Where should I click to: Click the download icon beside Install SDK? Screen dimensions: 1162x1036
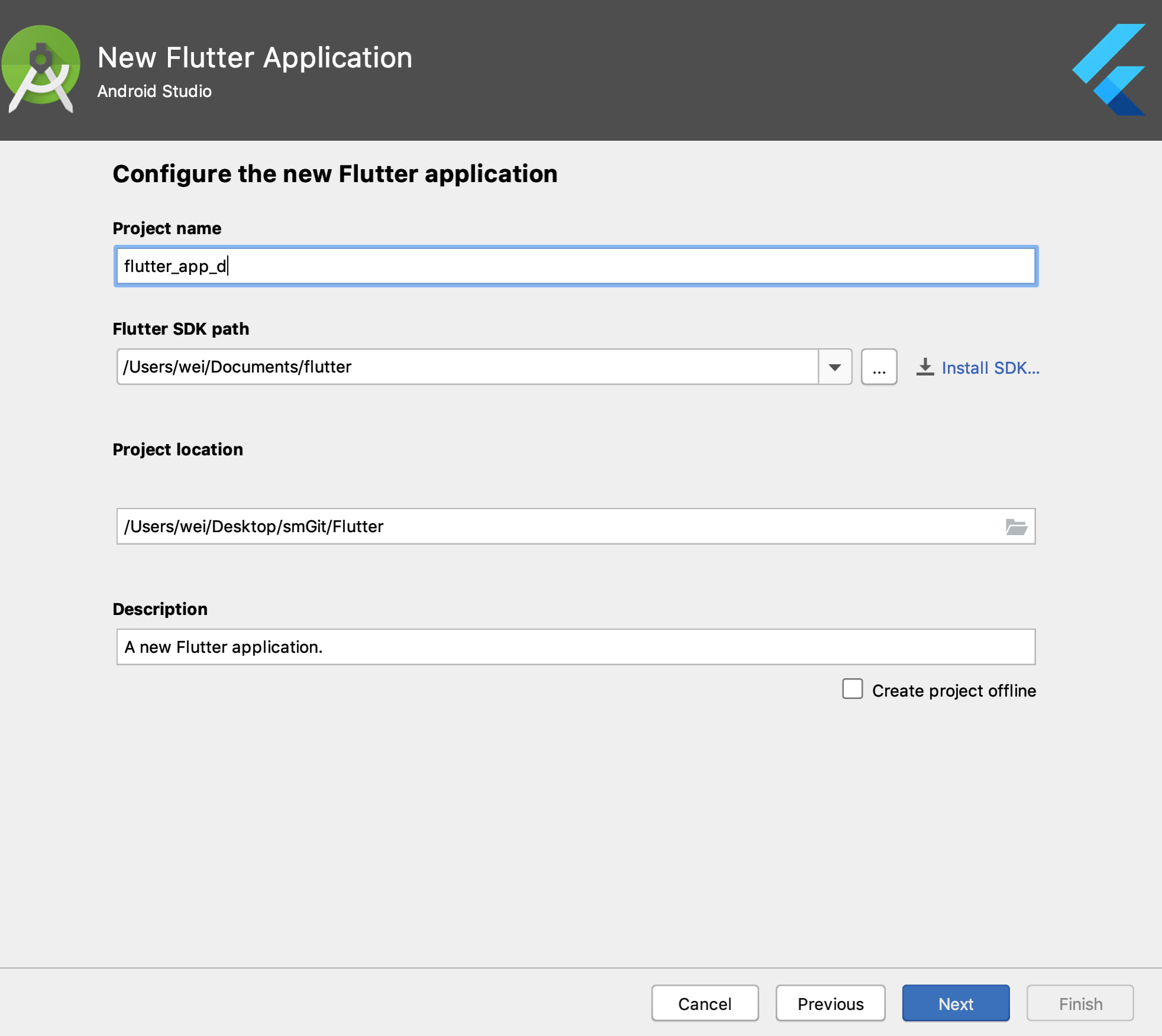click(x=925, y=367)
